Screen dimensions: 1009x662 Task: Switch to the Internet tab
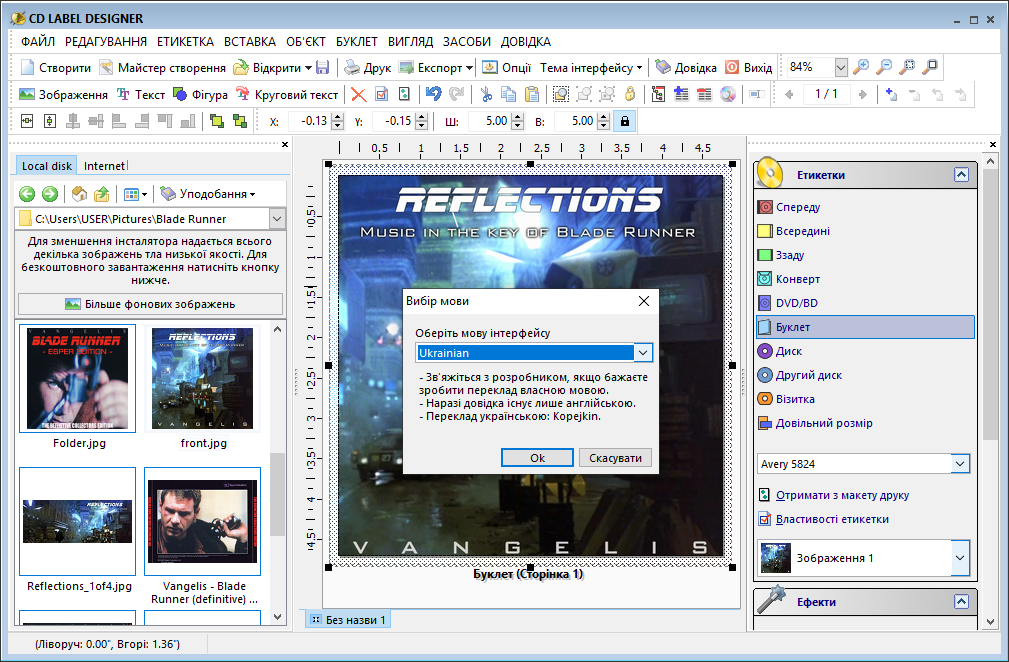[104, 166]
